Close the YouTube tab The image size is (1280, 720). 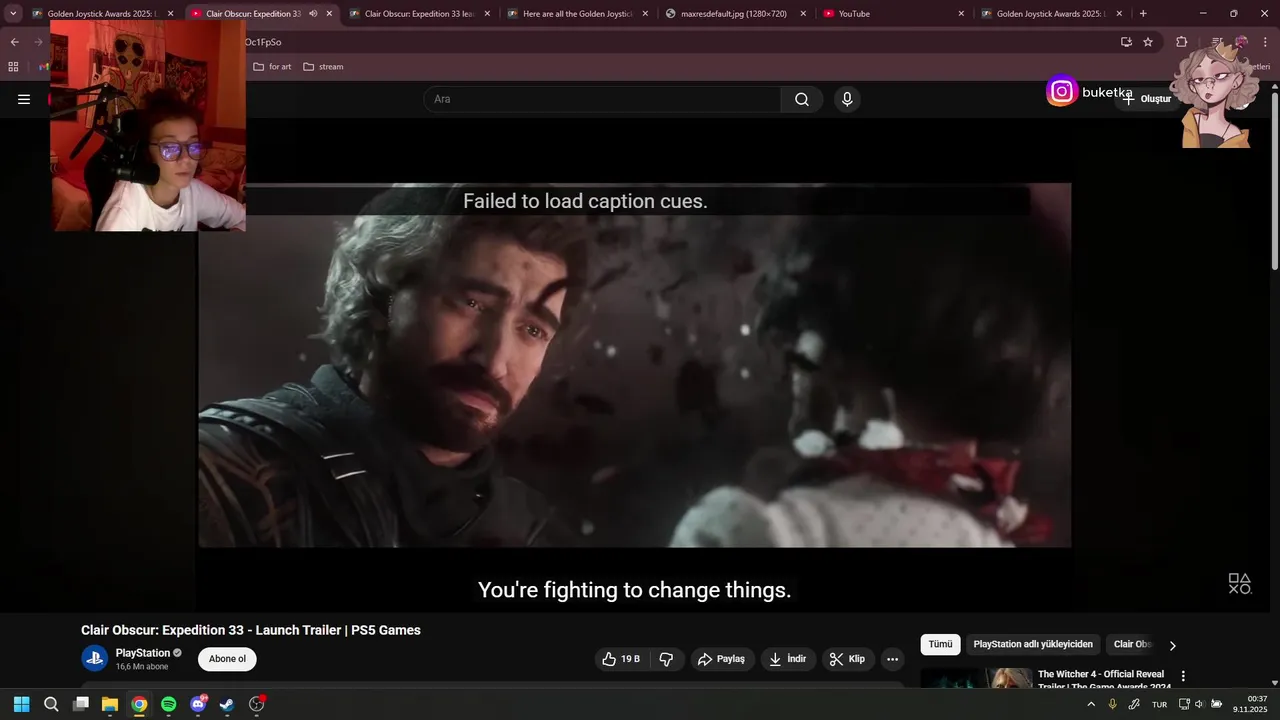[961, 14]
